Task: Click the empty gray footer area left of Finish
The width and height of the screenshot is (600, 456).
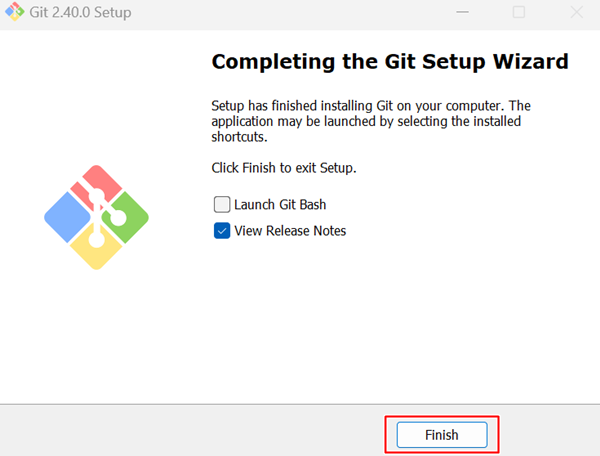Action: pos(191,431)
